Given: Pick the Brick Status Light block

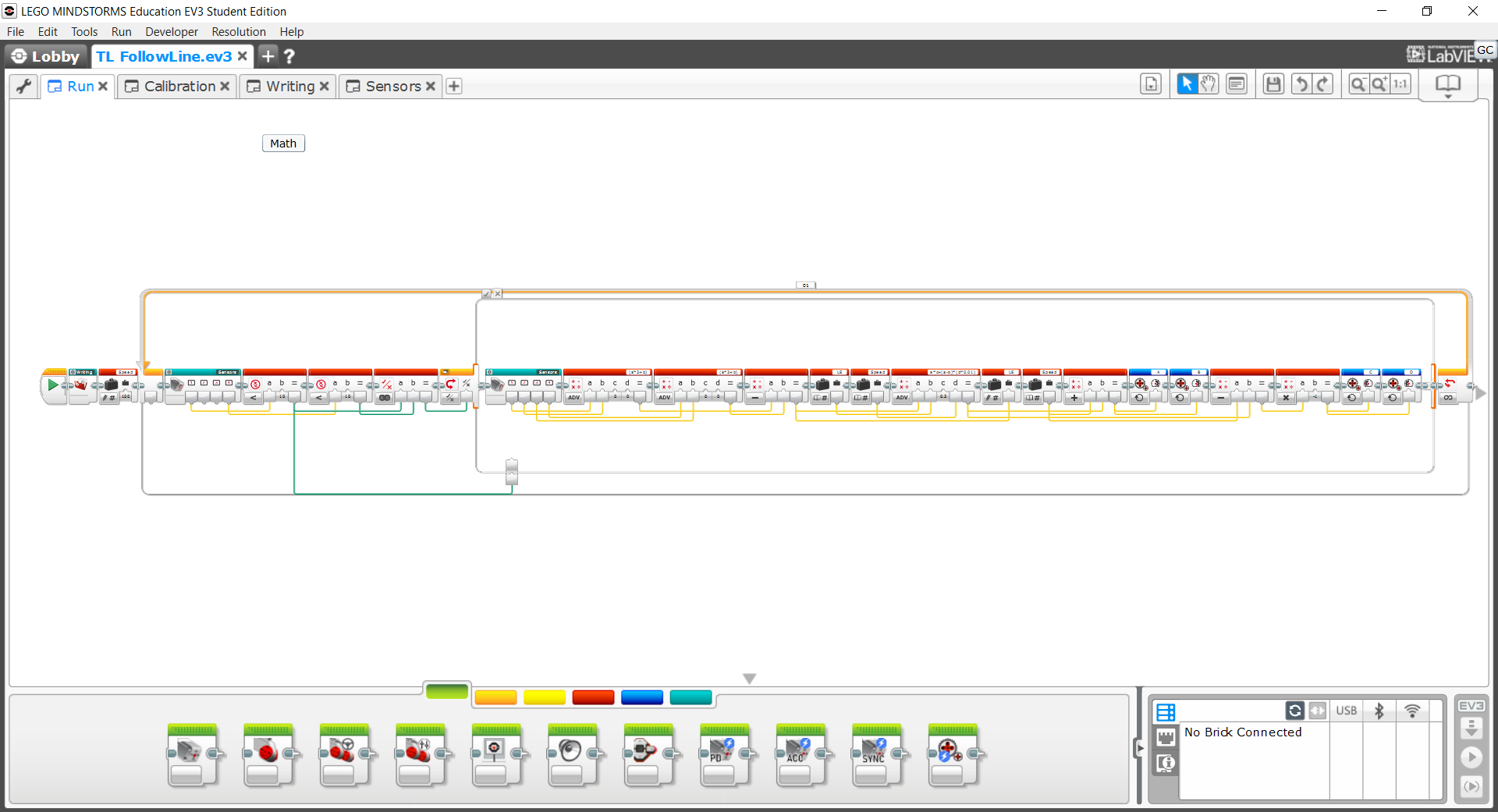Looking at the screenshot, I should click(648, 754).
